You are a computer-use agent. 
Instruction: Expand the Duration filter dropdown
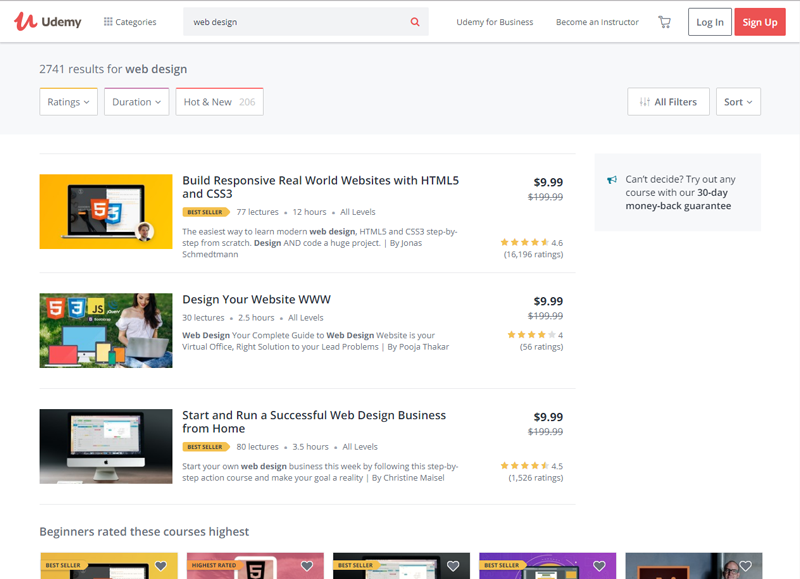(x=136, y=102)
